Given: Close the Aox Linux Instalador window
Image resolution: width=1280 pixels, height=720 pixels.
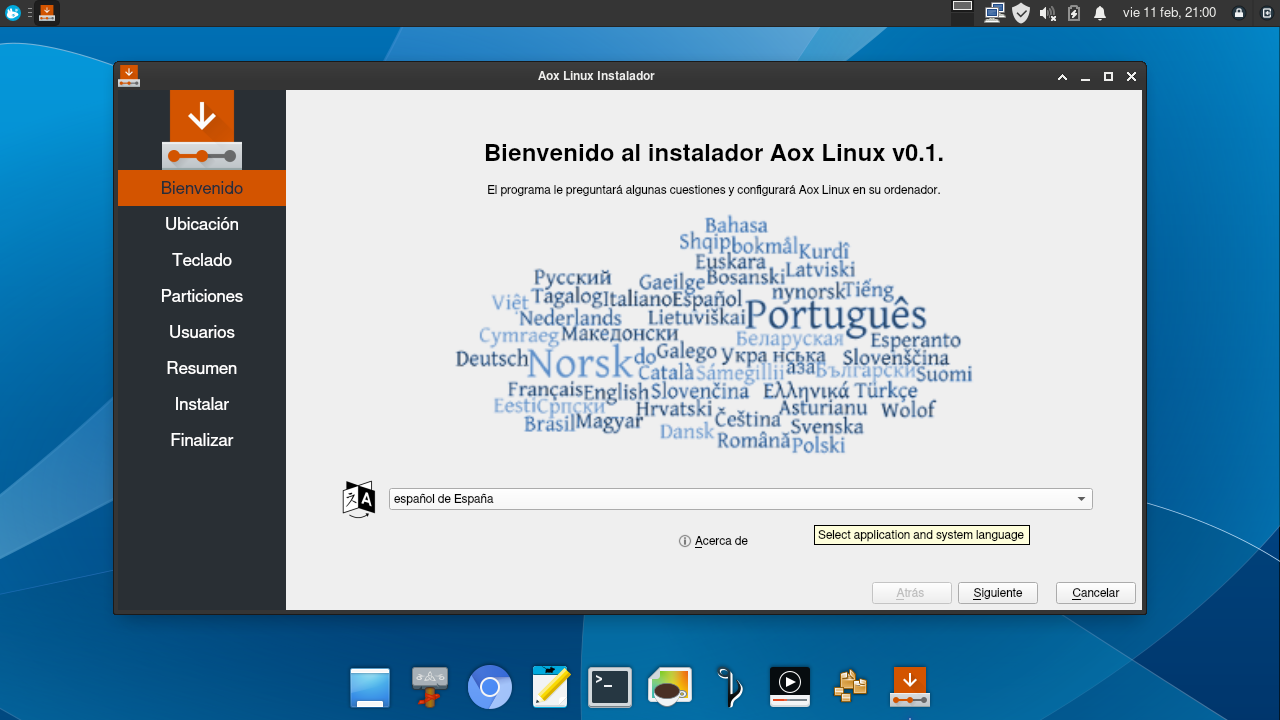Looking at the screenshot, I should 1131,77.
